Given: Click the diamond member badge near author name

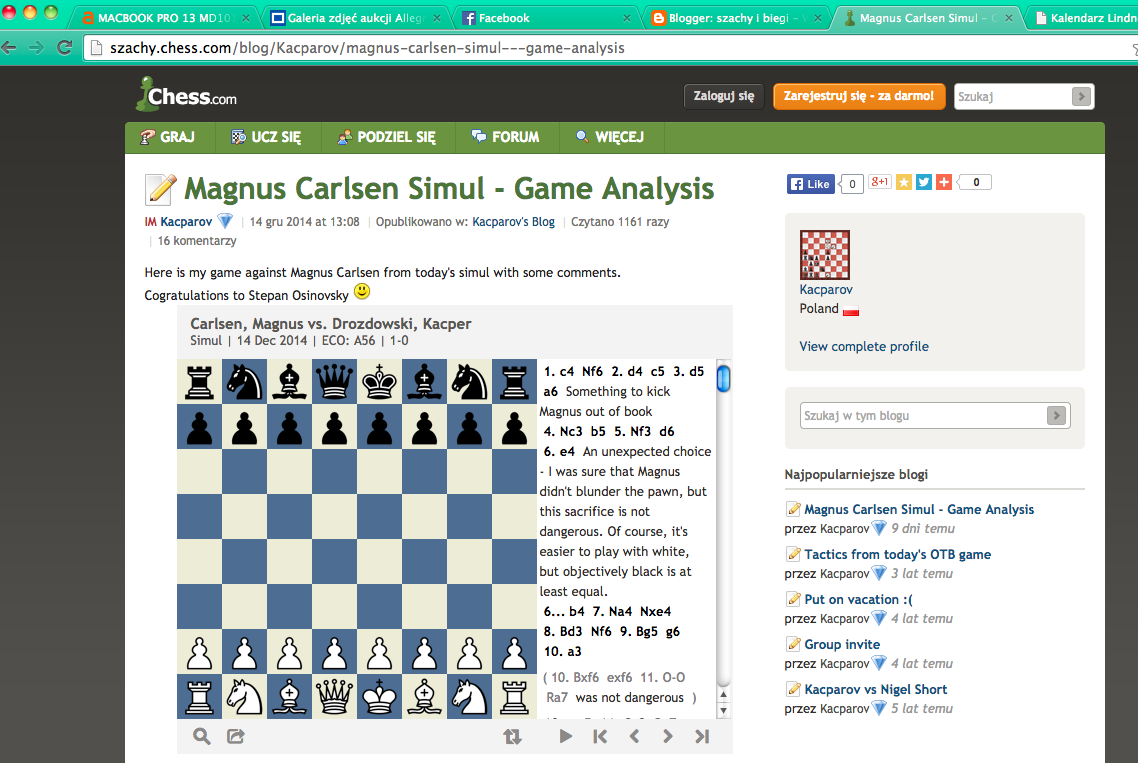Looking at the screenshot, I should click(226, 221).
